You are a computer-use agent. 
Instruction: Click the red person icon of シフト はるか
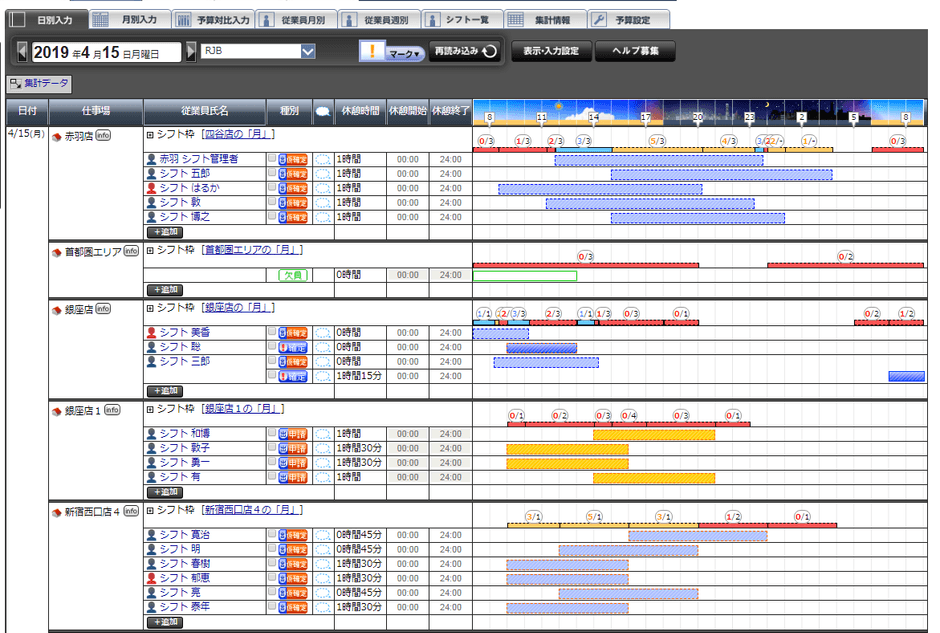point(151,188)
